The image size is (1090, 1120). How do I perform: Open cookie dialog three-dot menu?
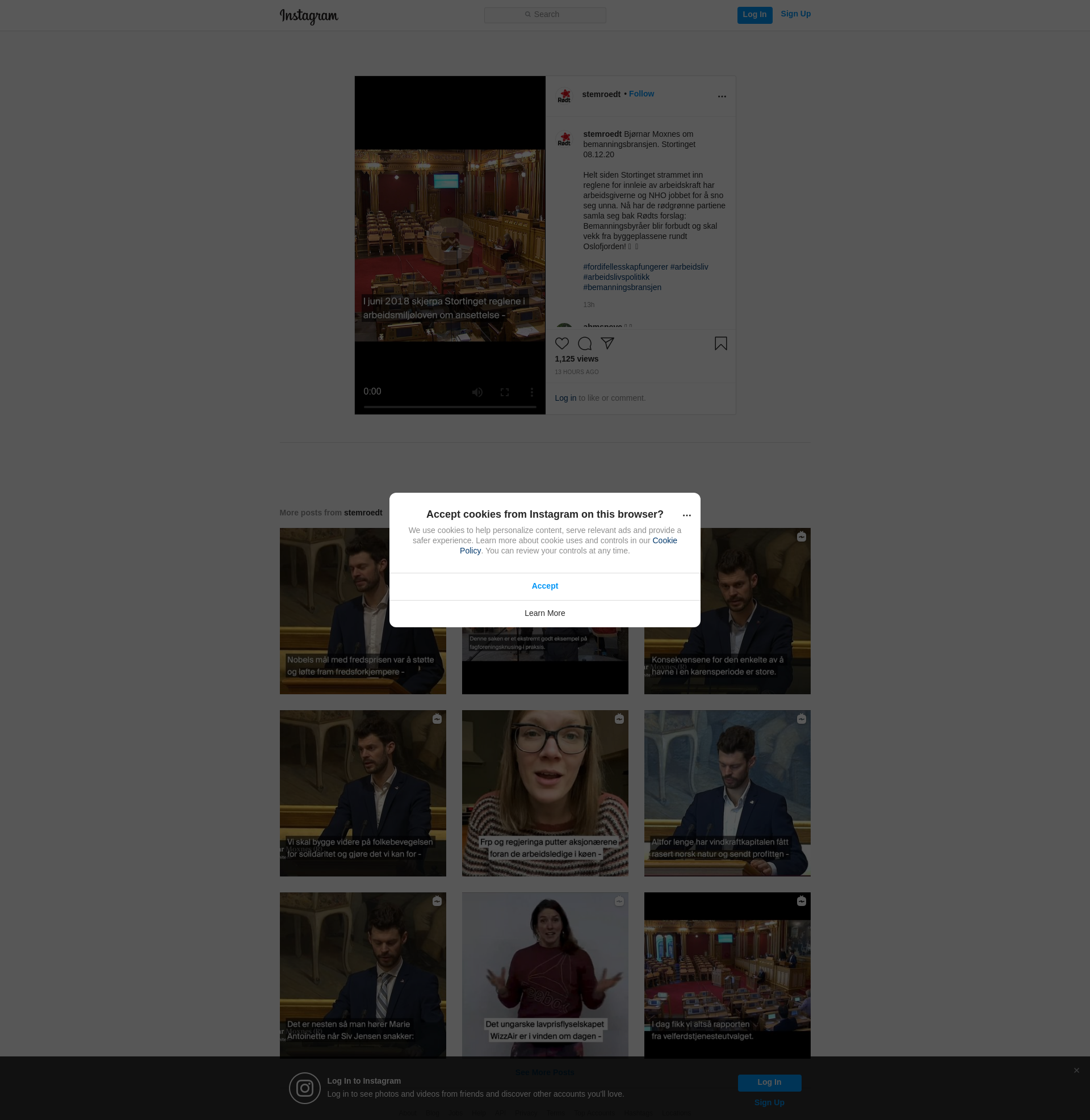[687, 515]
